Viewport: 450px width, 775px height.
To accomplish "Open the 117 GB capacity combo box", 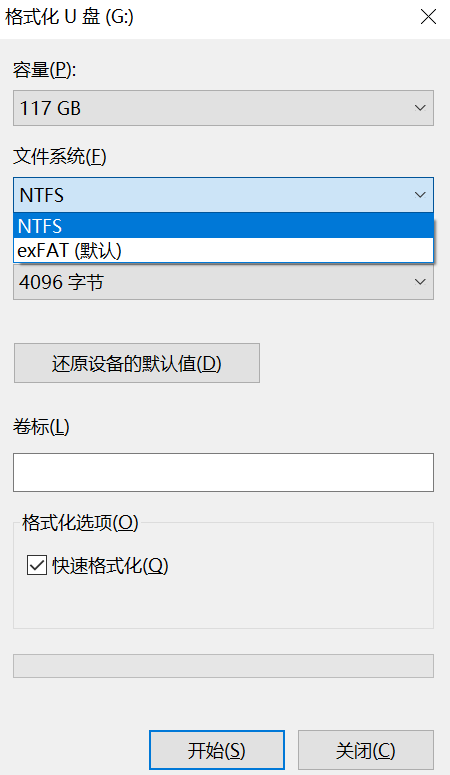I will pos(224,108).
